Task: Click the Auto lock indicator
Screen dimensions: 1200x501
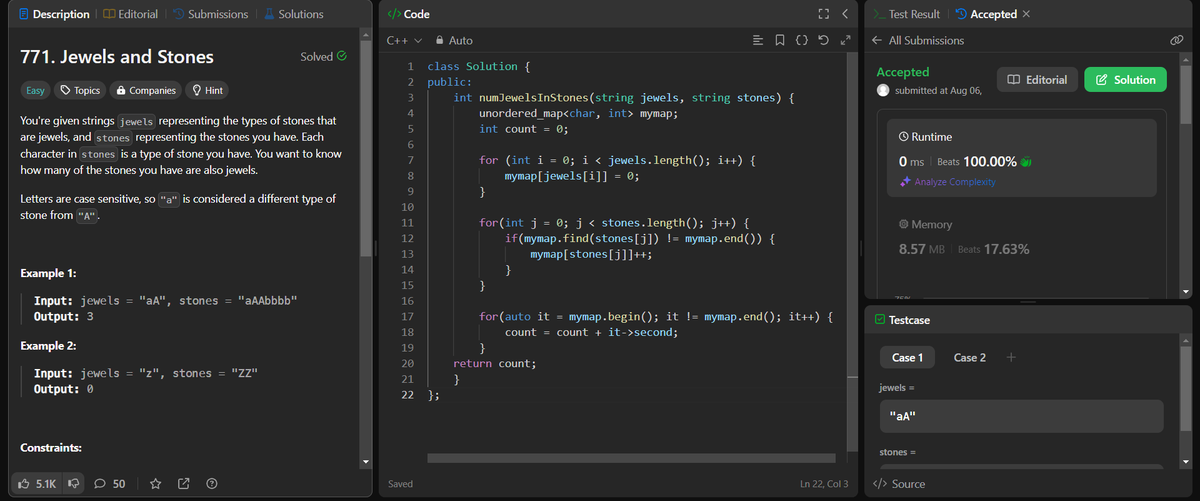Action: click(454, 41)
